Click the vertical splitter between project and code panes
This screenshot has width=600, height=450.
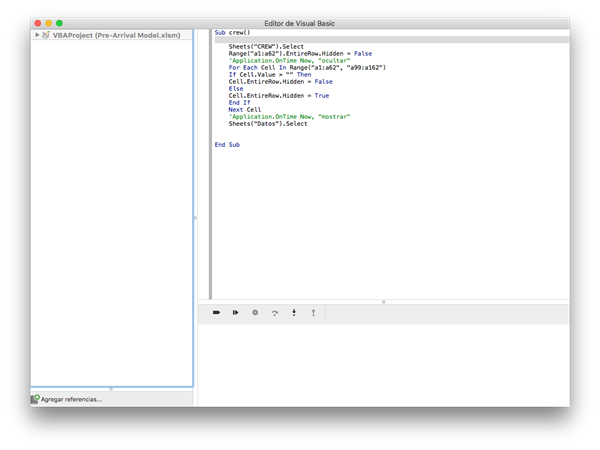pos(195,217)
